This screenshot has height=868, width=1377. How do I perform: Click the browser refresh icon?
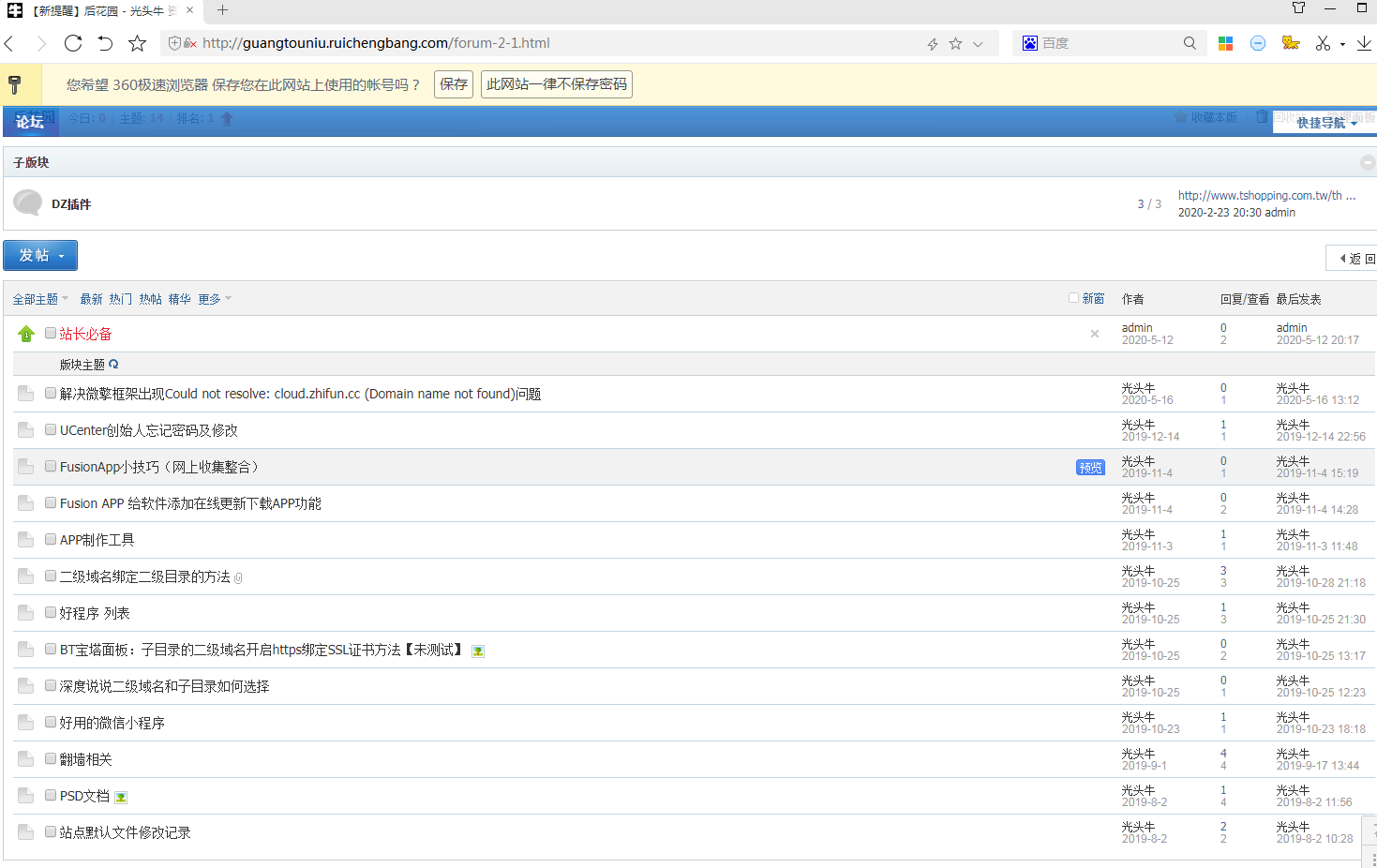pos(73,43)
